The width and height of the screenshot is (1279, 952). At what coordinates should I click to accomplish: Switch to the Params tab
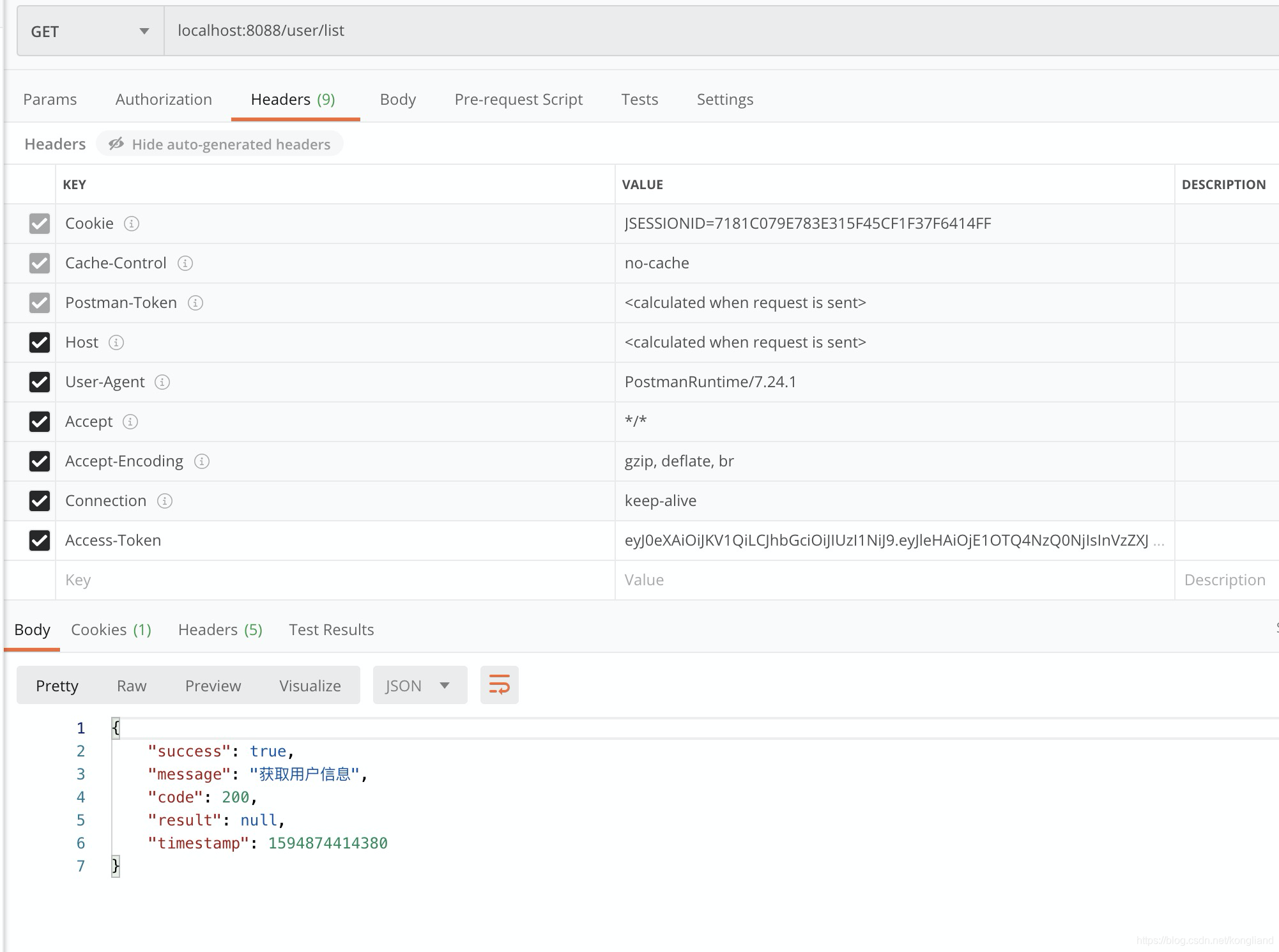pos(50,100)
